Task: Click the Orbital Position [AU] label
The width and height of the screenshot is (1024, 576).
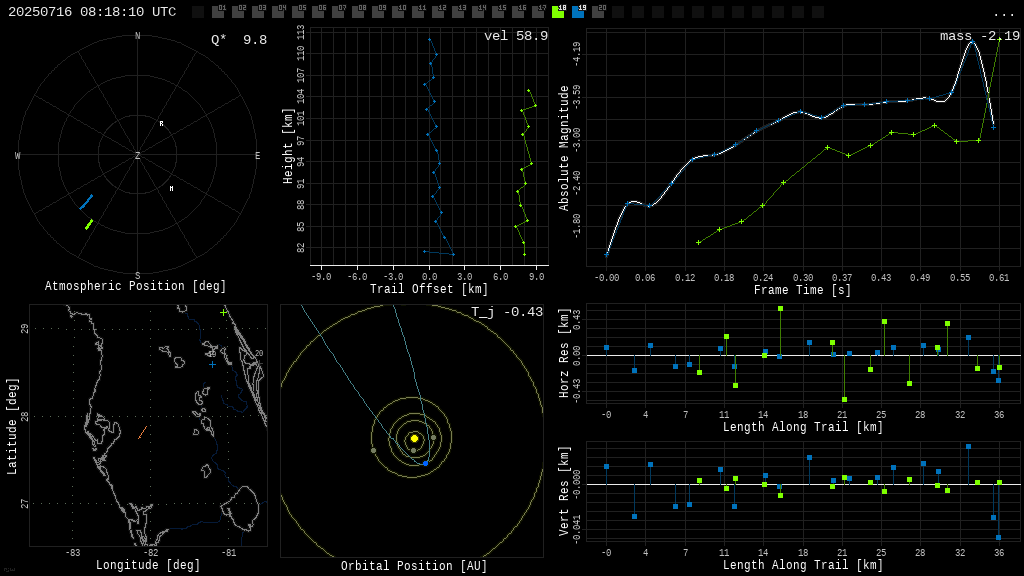Action: tap(414, 566)
